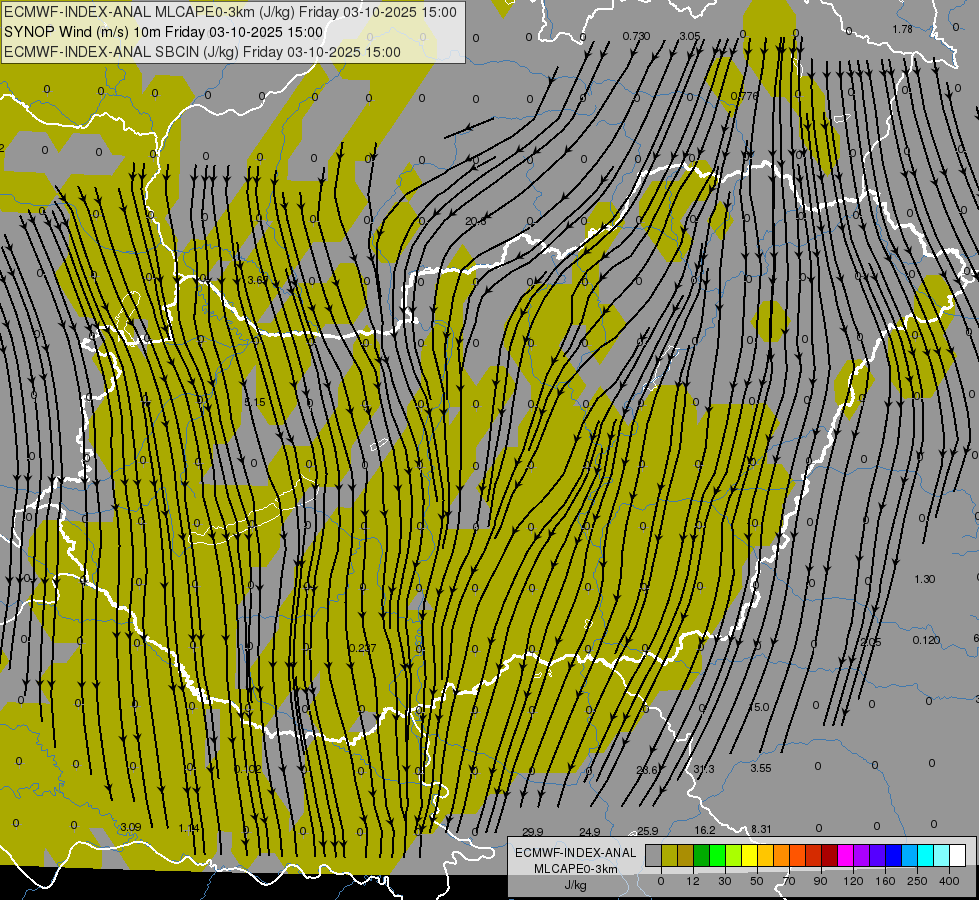Screen dimensions: 979x900
Task: Click the 12 tick label on color scale
Action: [692, 881]
